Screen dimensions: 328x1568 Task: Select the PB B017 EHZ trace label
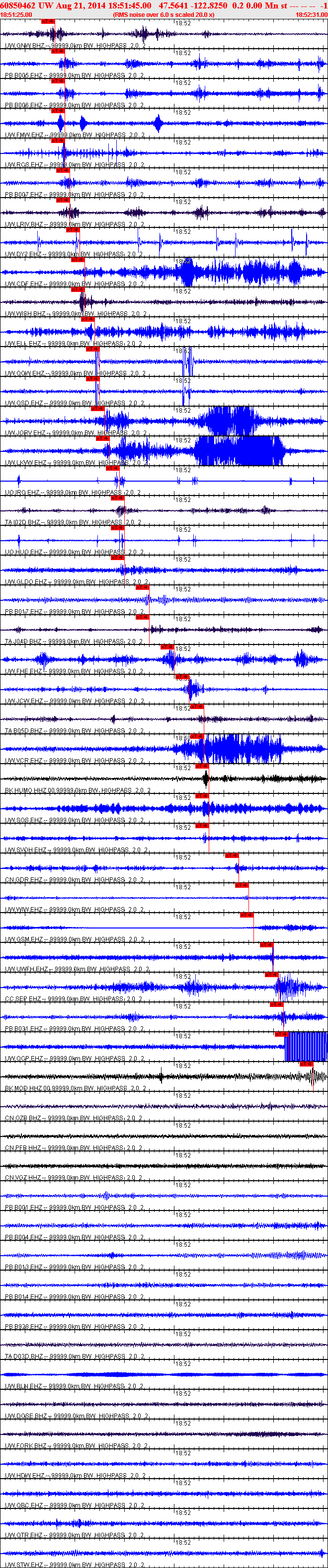(75, 612)
